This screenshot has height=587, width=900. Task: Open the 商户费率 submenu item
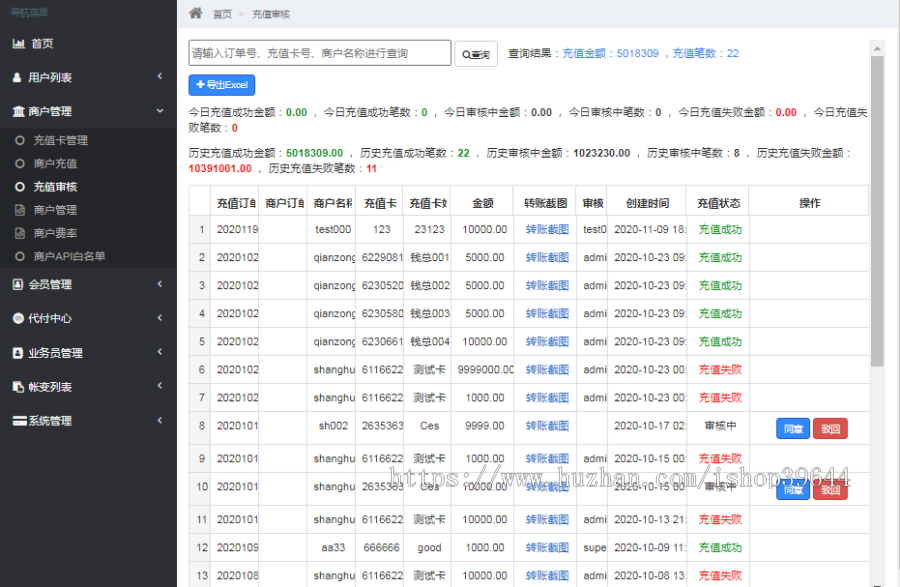click(x=55, y=233)
